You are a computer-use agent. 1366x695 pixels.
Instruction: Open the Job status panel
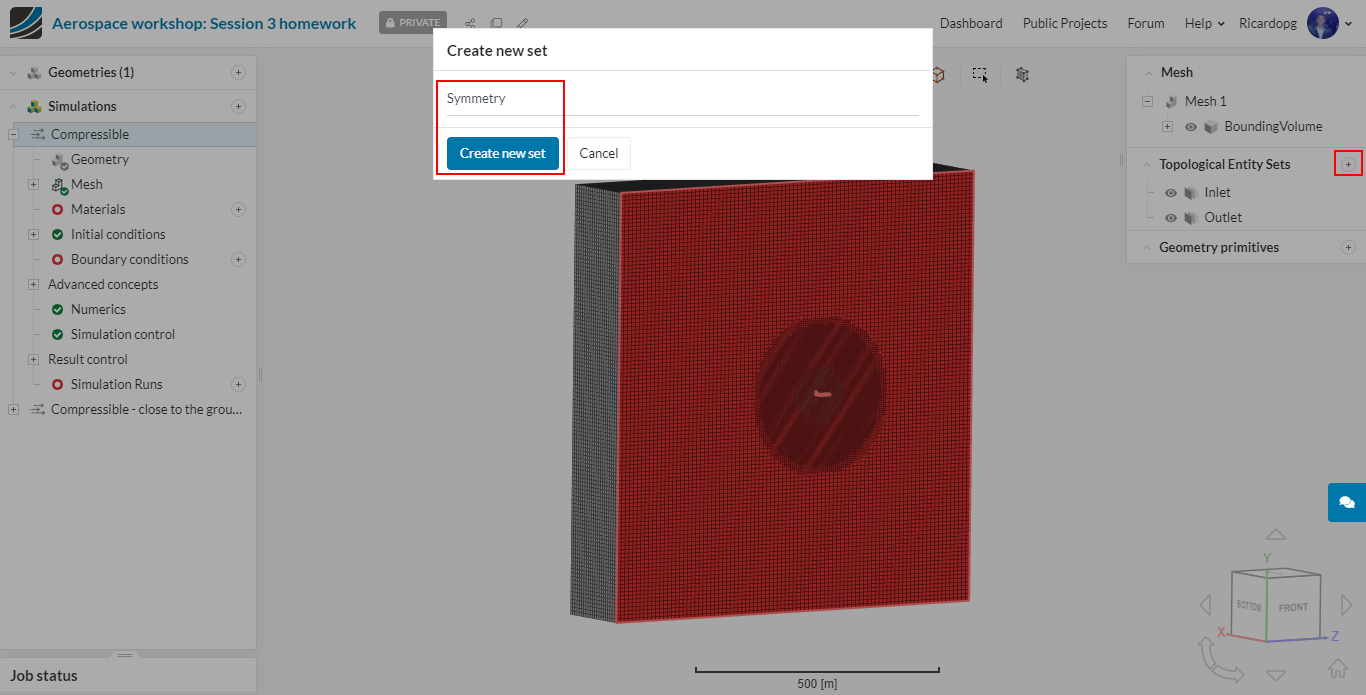pos(128,675)
